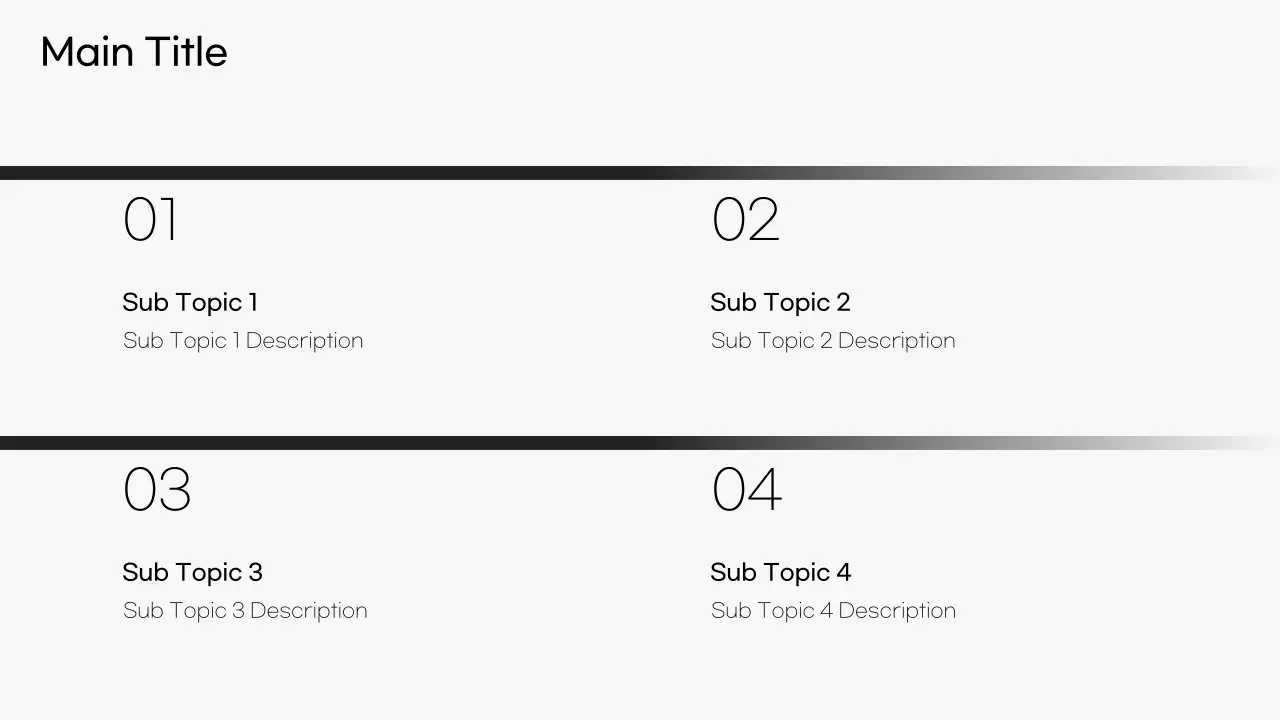This screenshot has height=720, width=1280.
Task: Select the 'Sub Topic 3 Description' text
Action: pos(245,611)
